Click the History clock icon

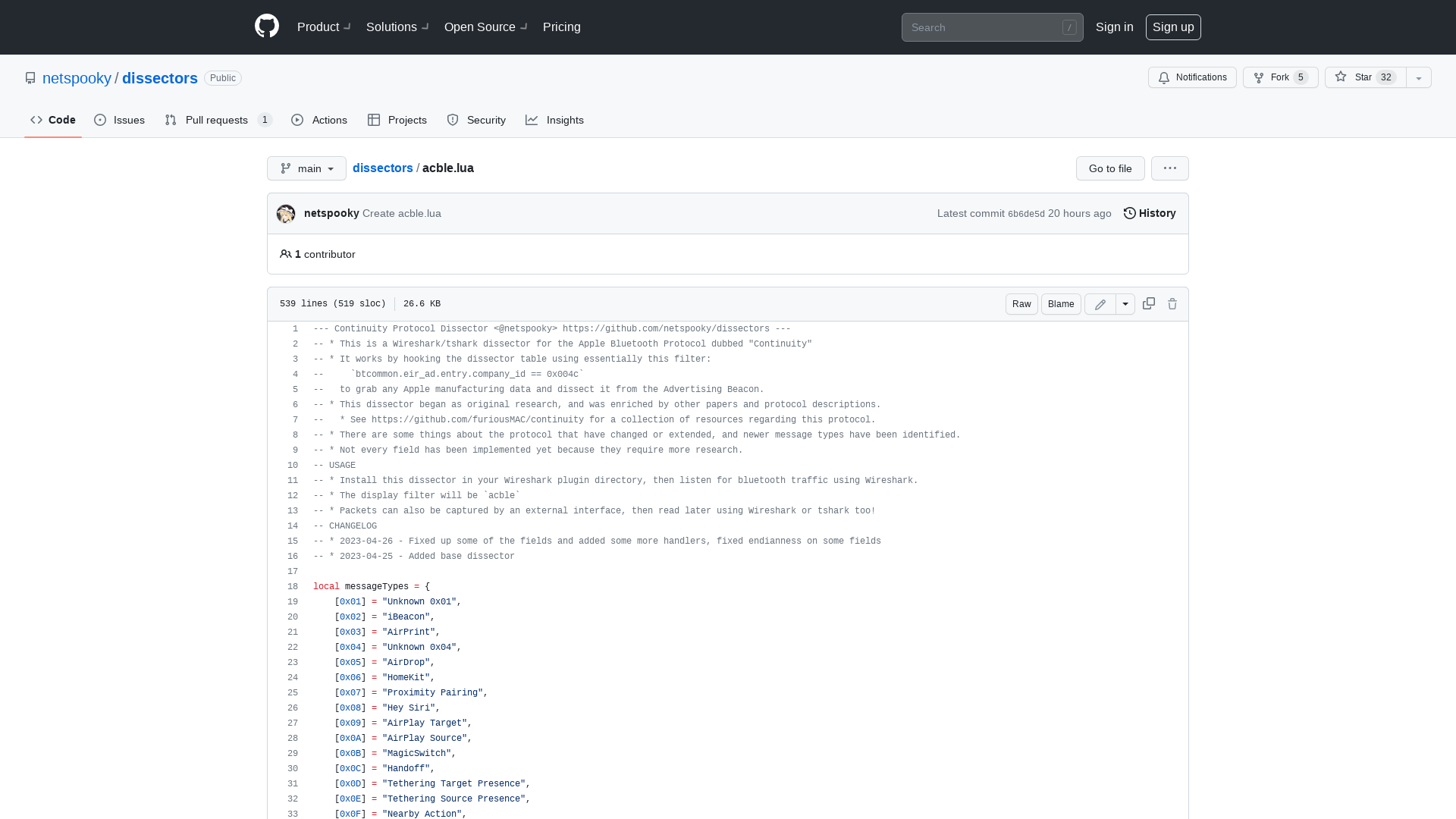coord(1130,213)
